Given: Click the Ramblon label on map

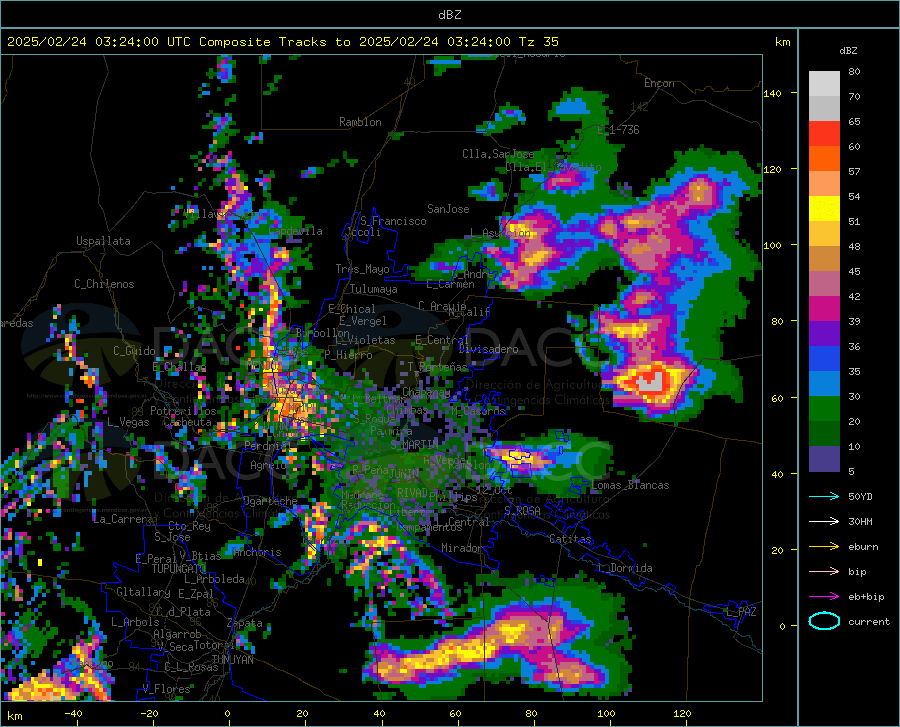Looking at the screenshot, I should (x=360, y=122).
